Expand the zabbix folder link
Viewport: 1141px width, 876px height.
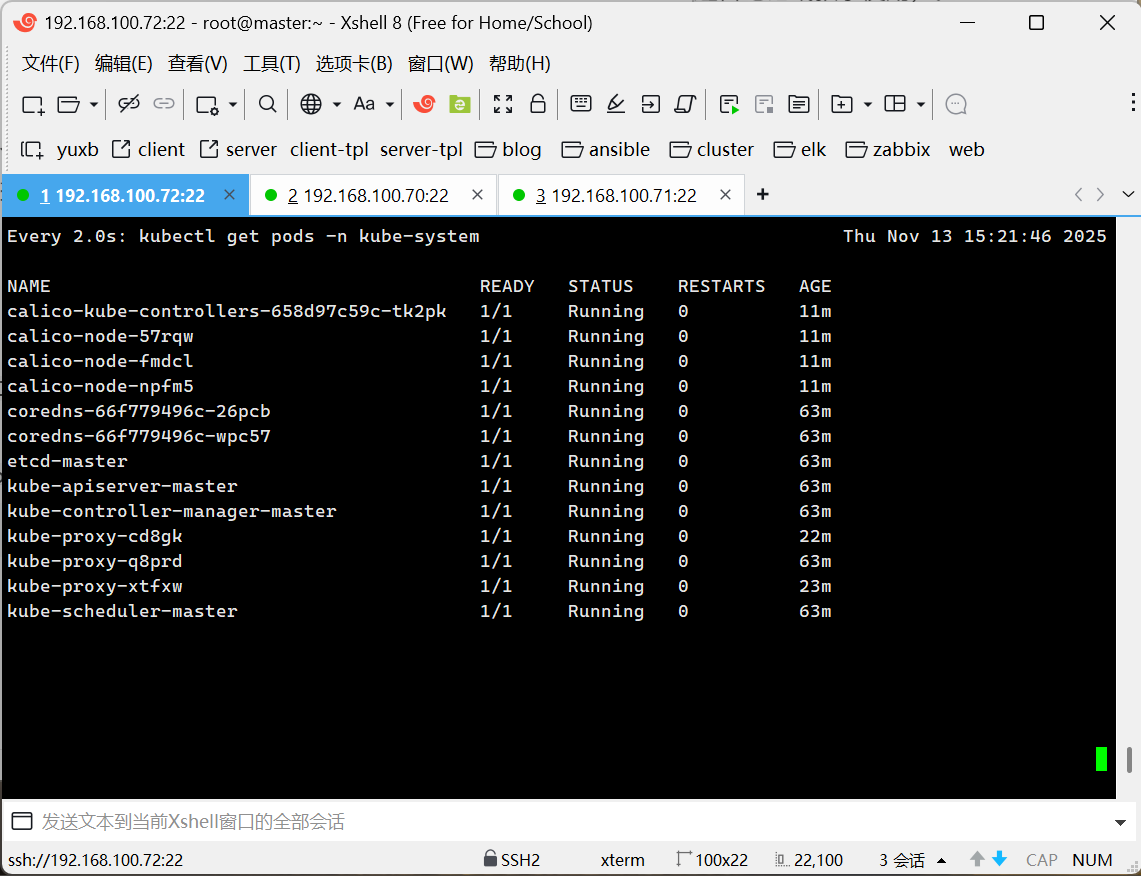click(x=888, y=150)
